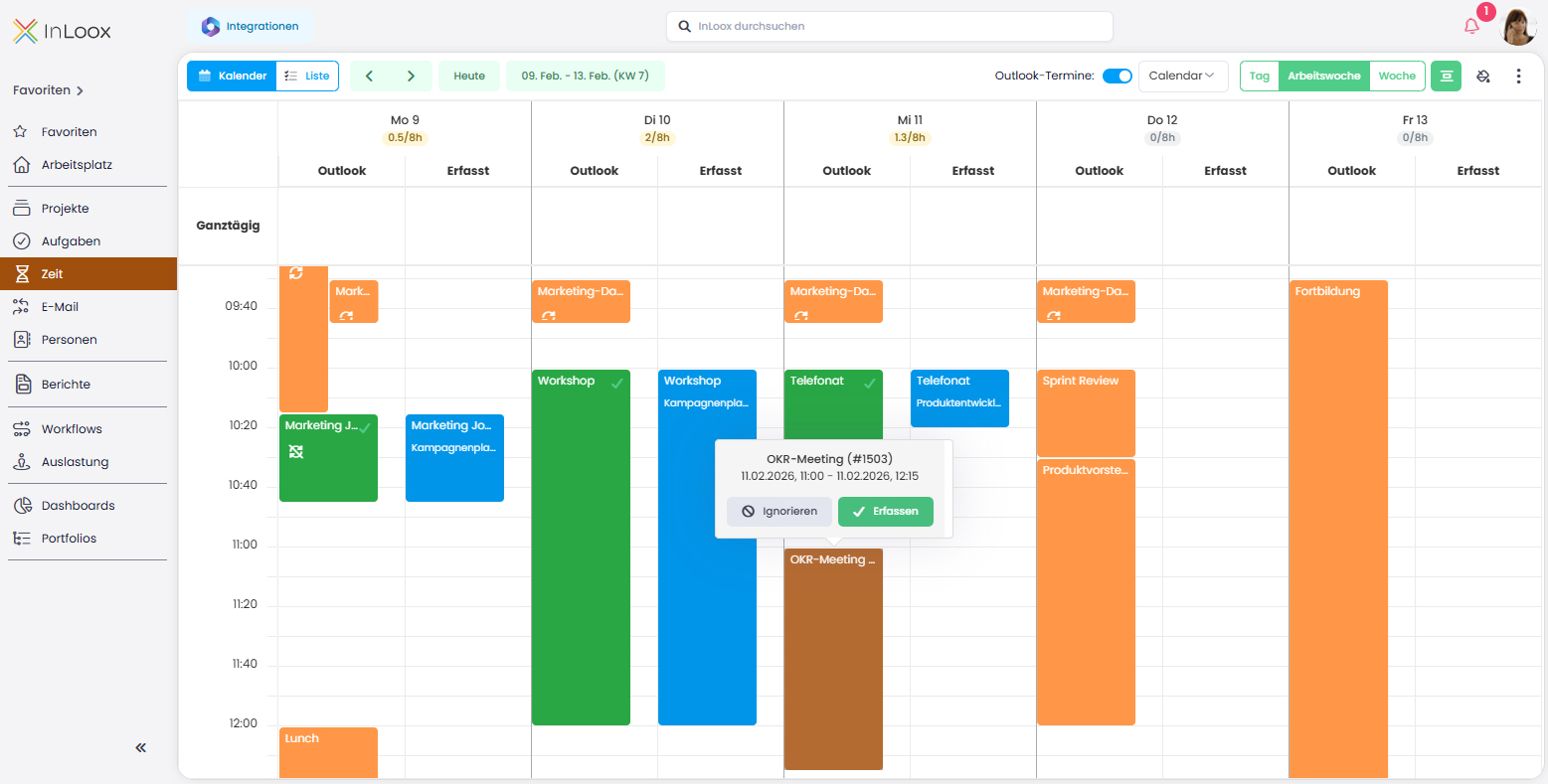Click the notification bell with the red badge
The width and height of the screenshot is (1548, 784).
point(1471,27)
